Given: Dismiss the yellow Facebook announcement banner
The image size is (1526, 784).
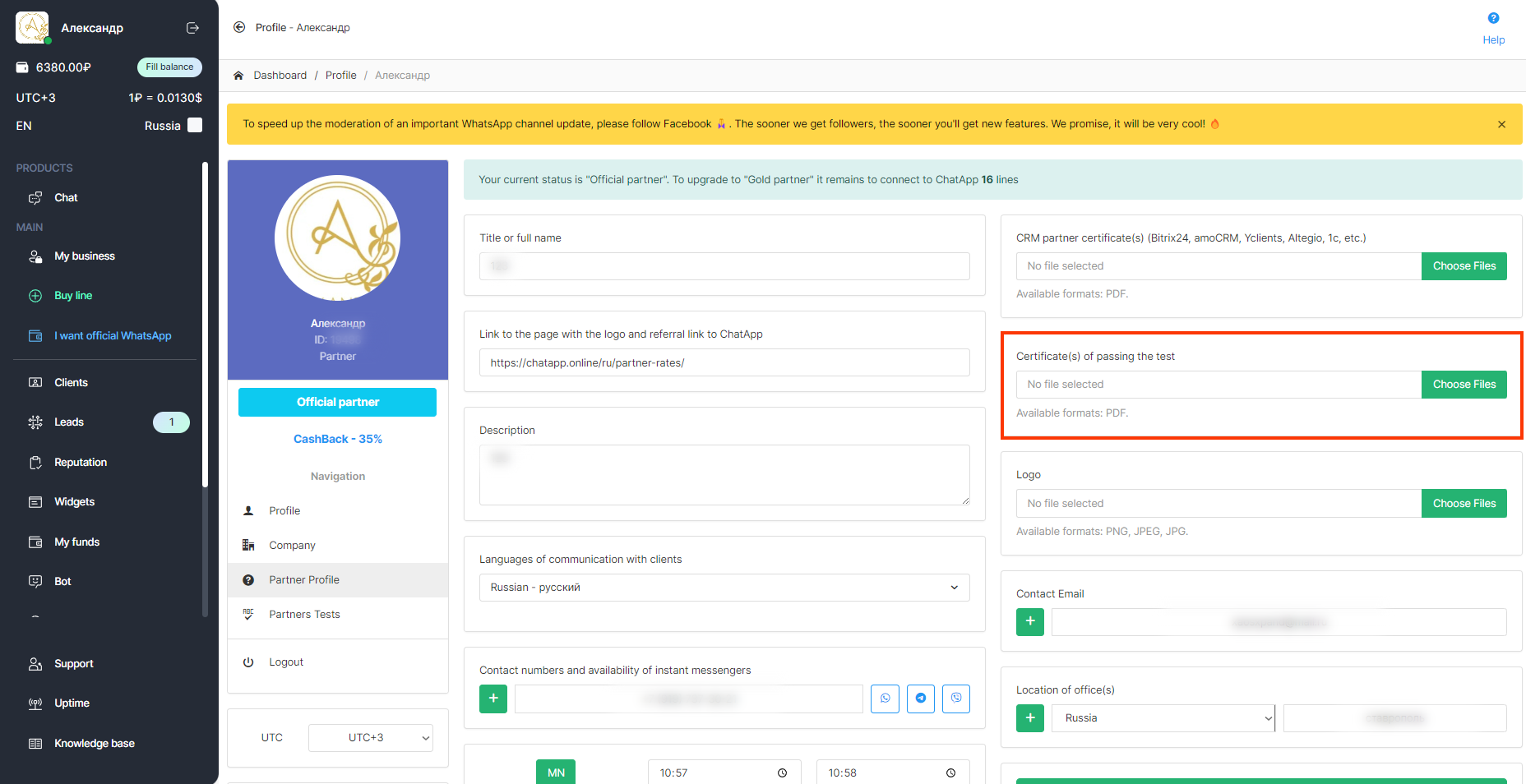Looking at the screenshot, I should pyautogui.click(x=1501, y=124).
